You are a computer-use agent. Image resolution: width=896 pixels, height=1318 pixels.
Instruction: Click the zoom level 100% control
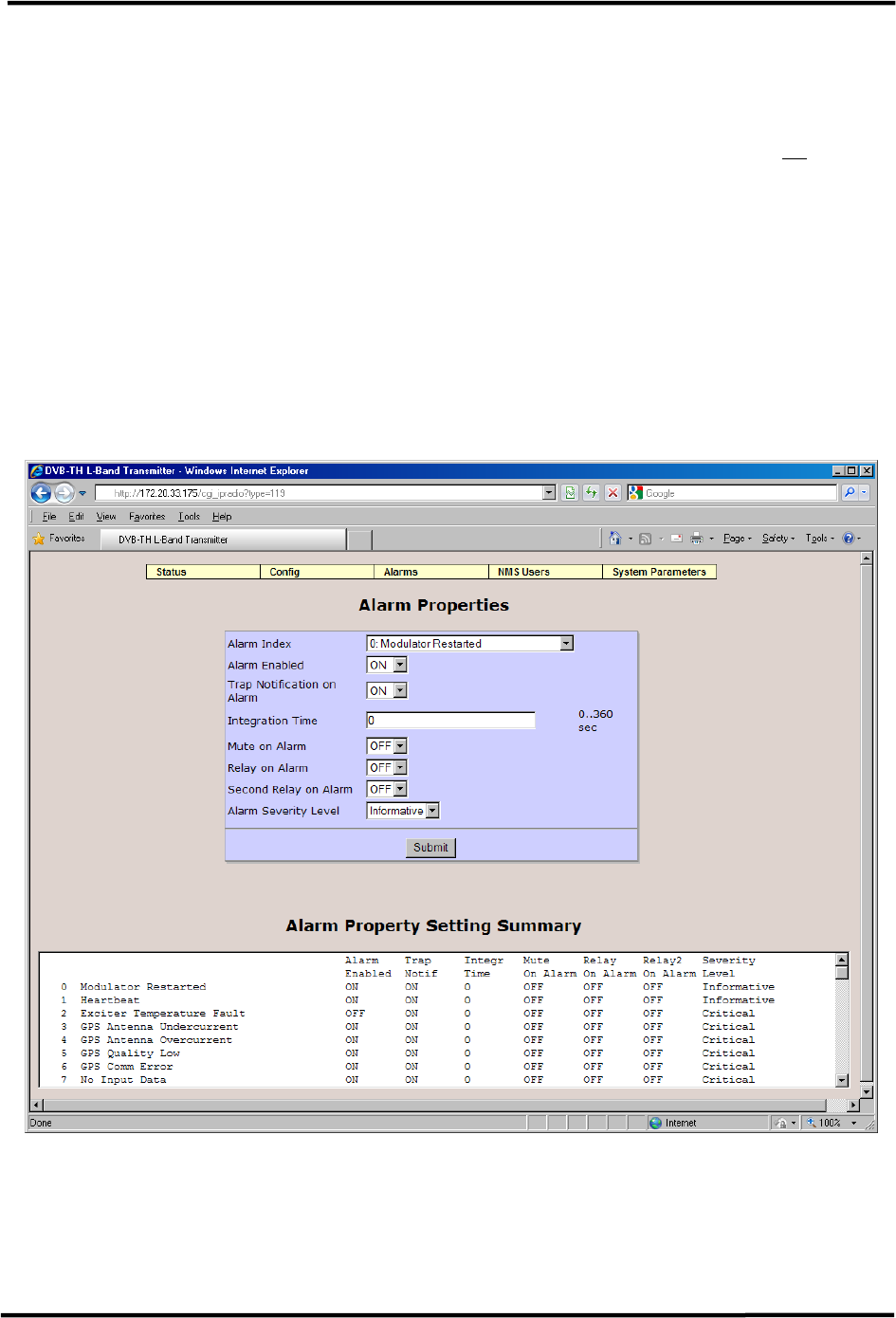pos(831,1123)
